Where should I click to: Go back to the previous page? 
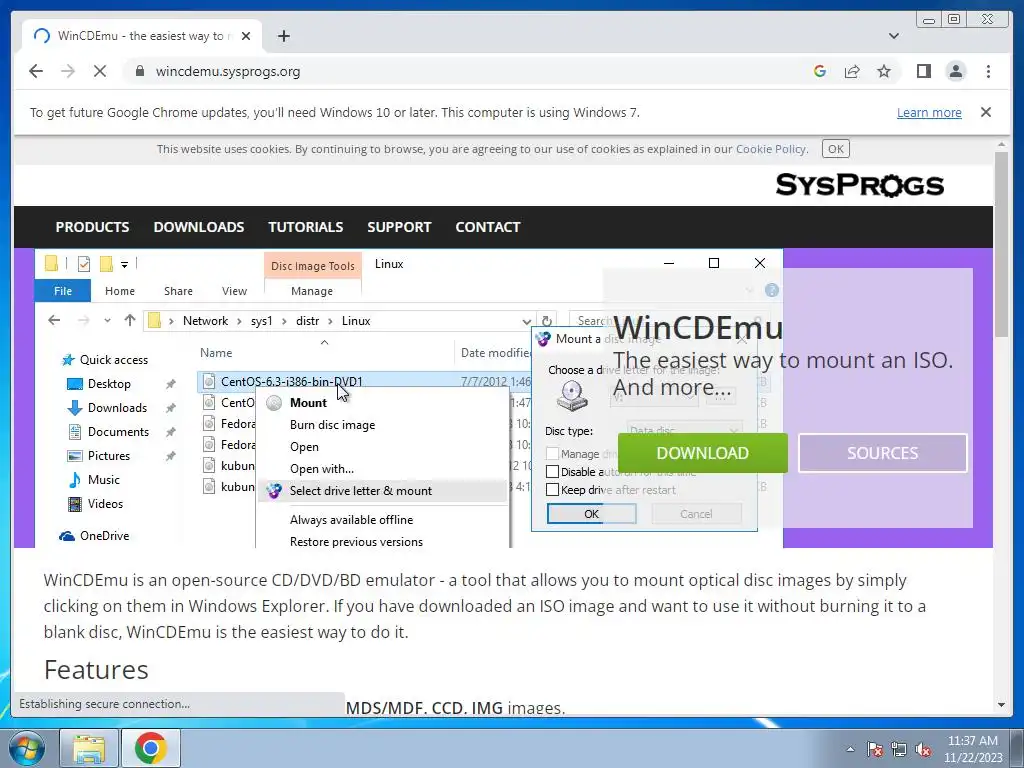coord(36,71)
